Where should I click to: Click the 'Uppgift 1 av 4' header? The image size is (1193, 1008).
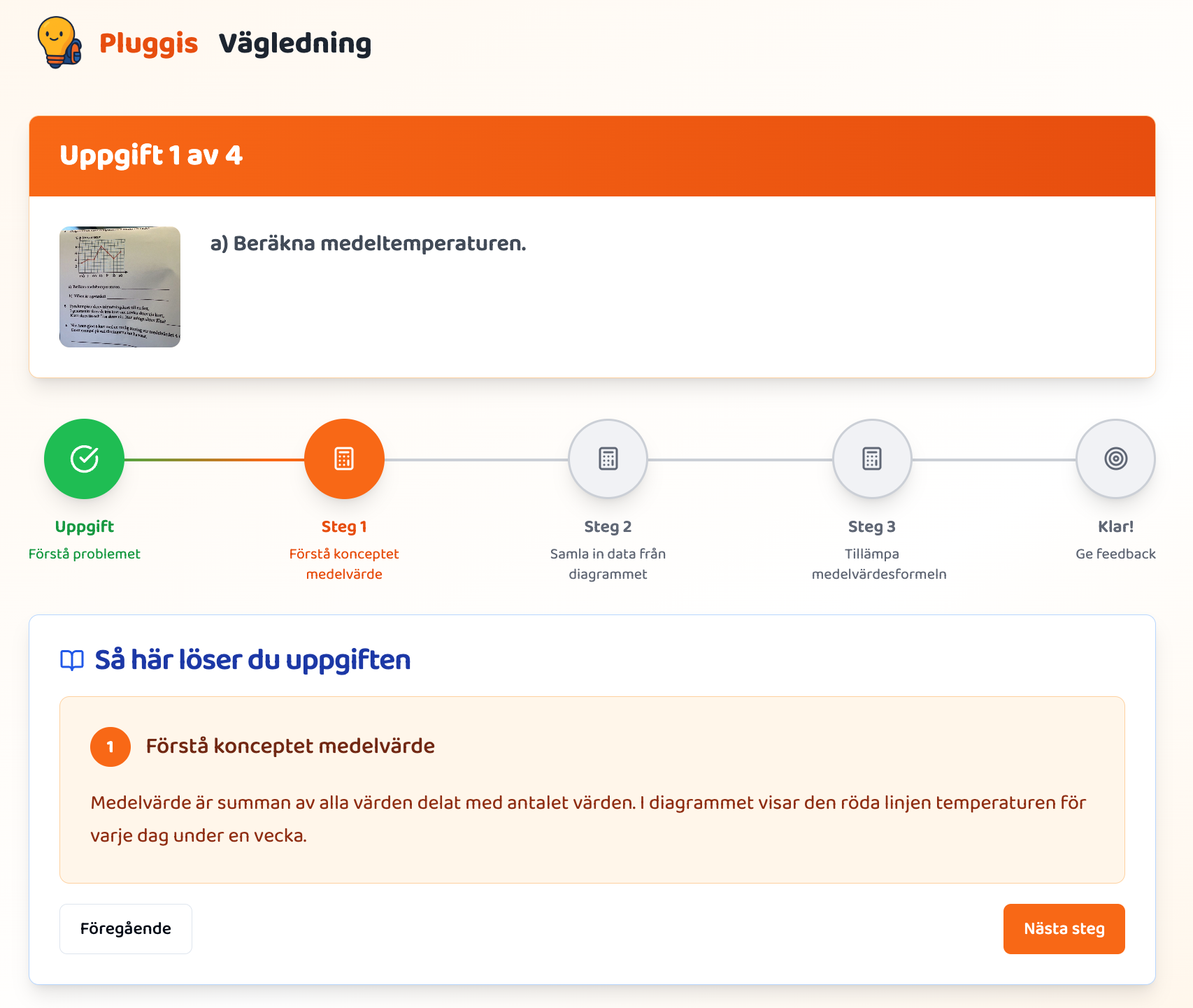(150, 155)
